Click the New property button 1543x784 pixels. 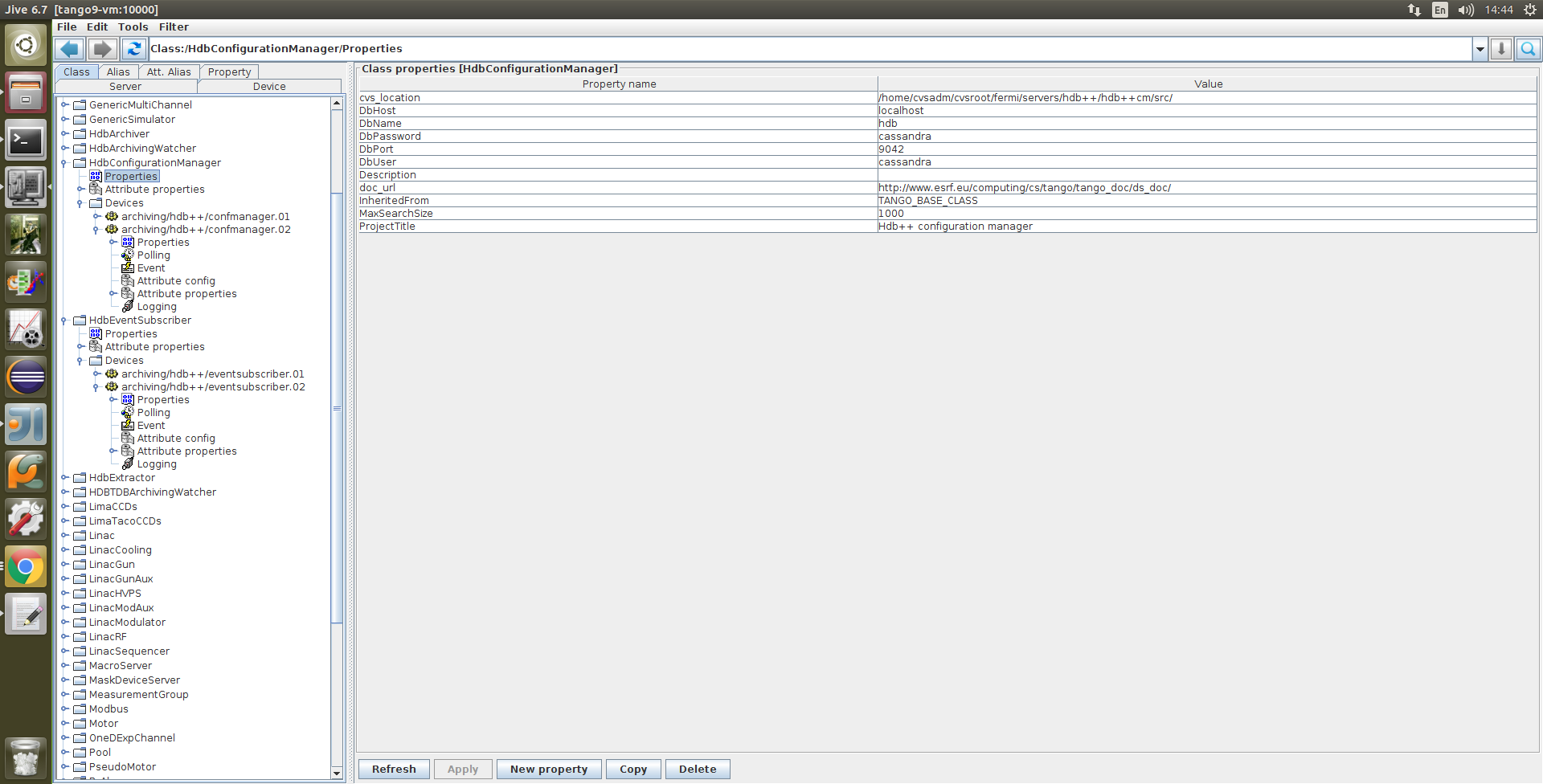(x=549, y=769)
